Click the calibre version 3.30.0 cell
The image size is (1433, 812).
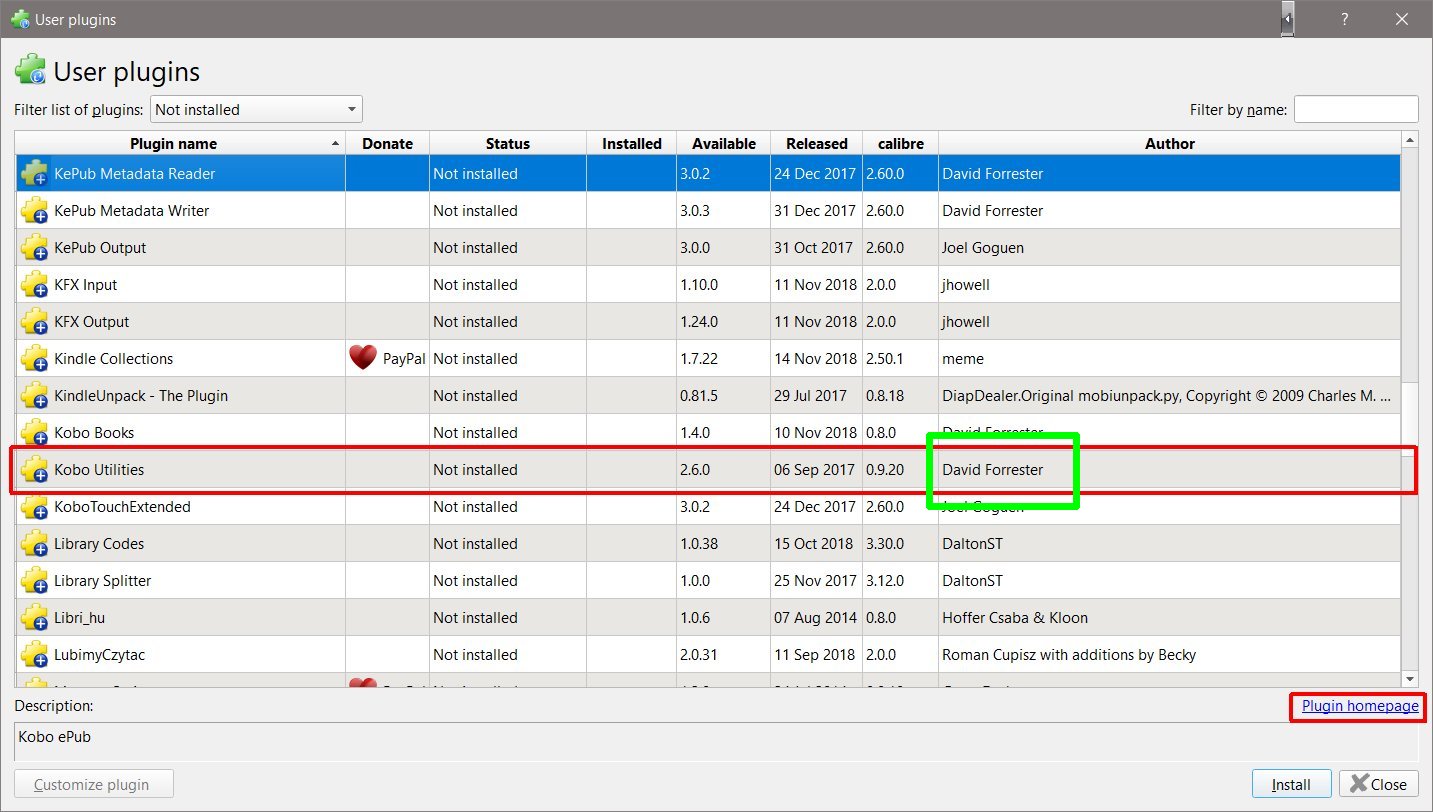point(885,543)
